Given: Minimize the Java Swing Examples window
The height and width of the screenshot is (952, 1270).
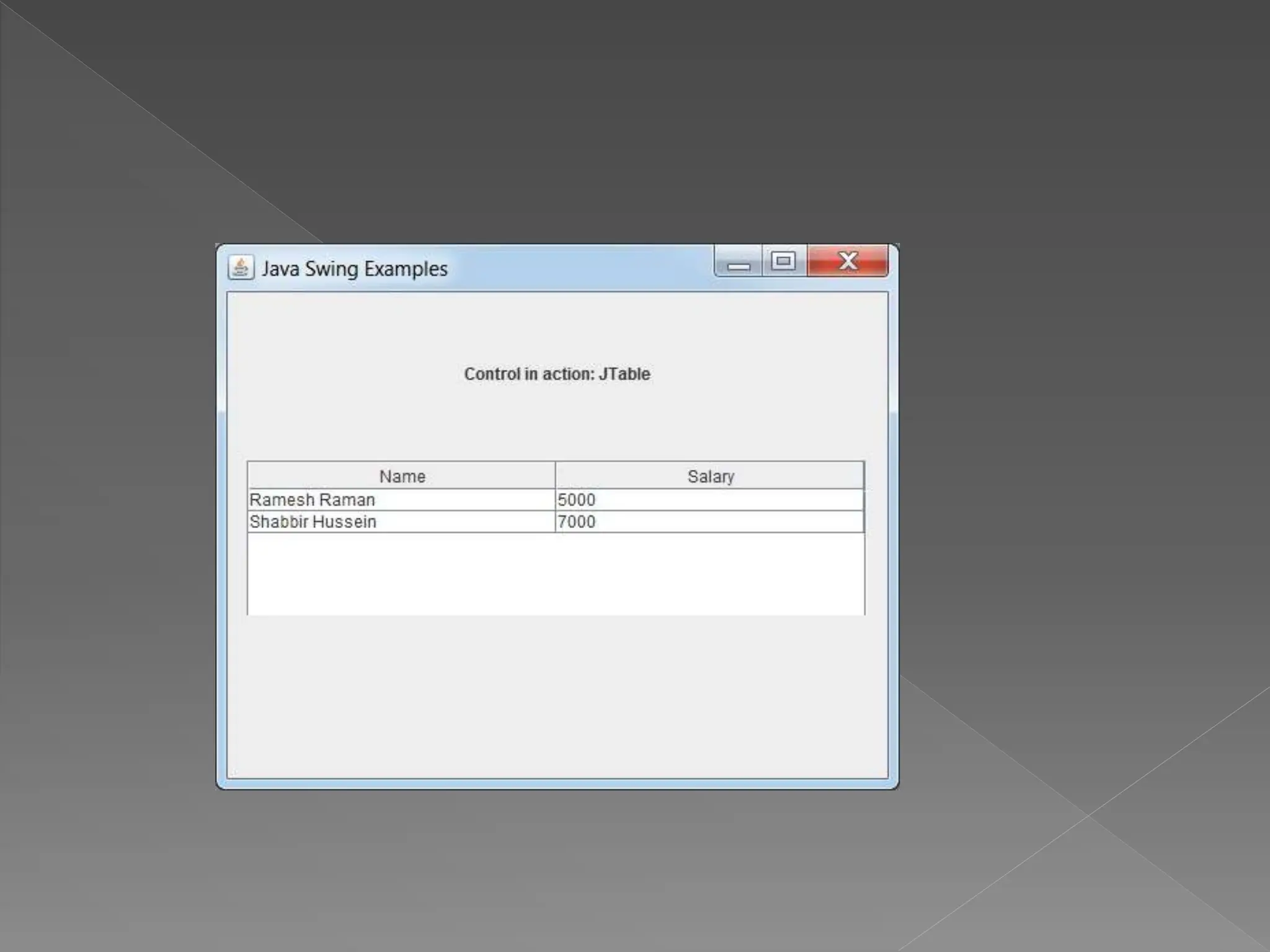Looking at the screenshot, I should [x=739, y=263].
